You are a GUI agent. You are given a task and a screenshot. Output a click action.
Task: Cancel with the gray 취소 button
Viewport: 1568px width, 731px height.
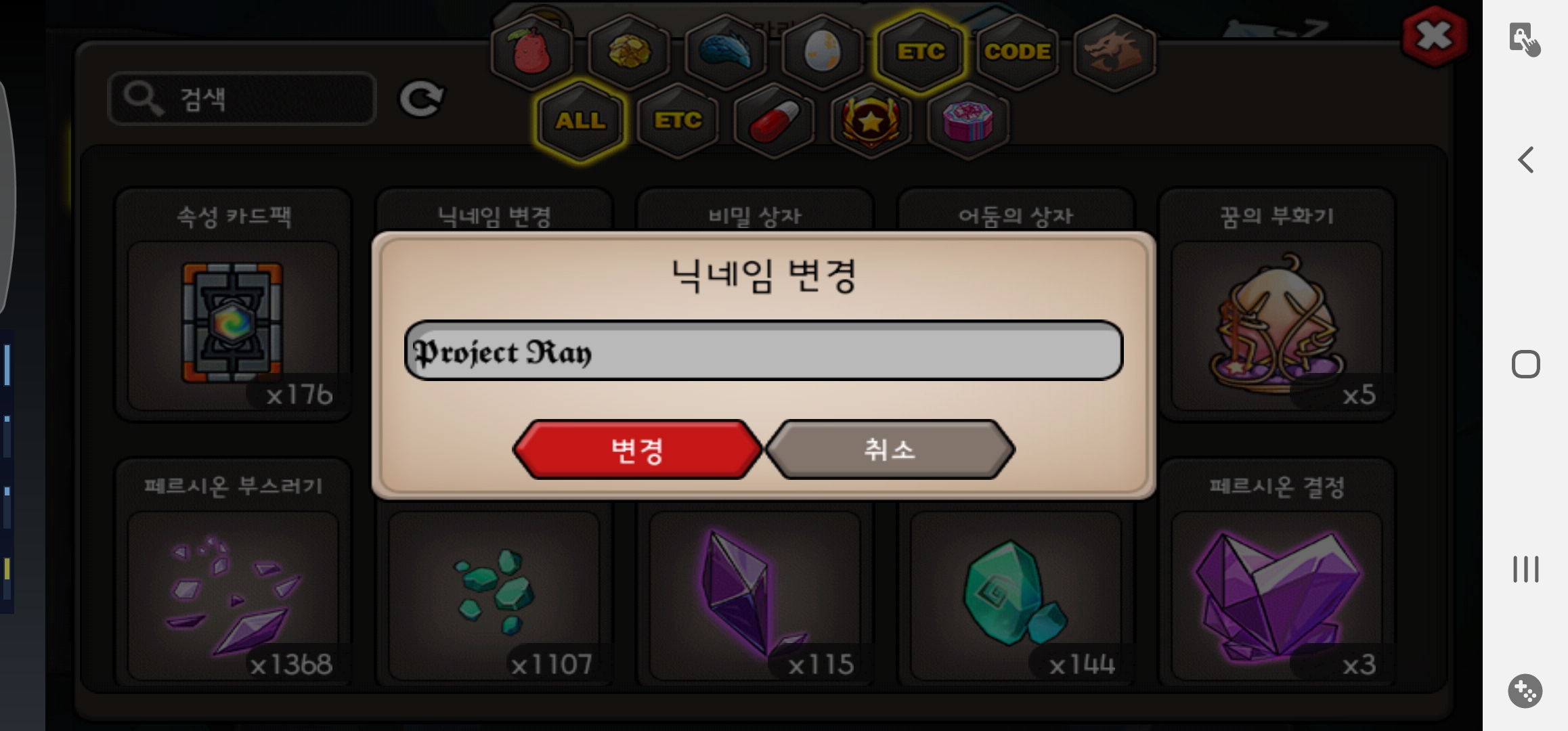pos(890,449)
